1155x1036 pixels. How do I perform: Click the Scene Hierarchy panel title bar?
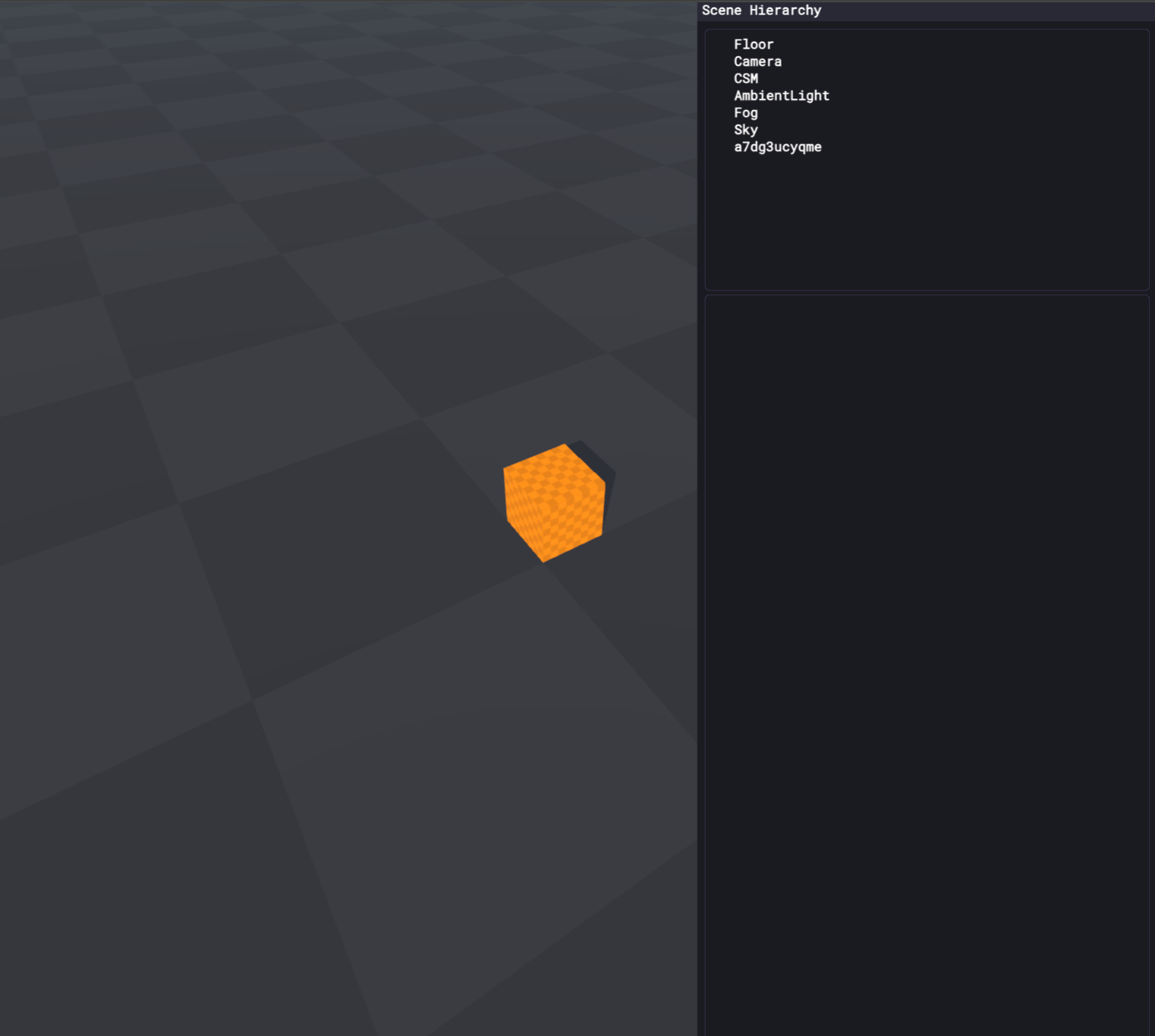761,11
